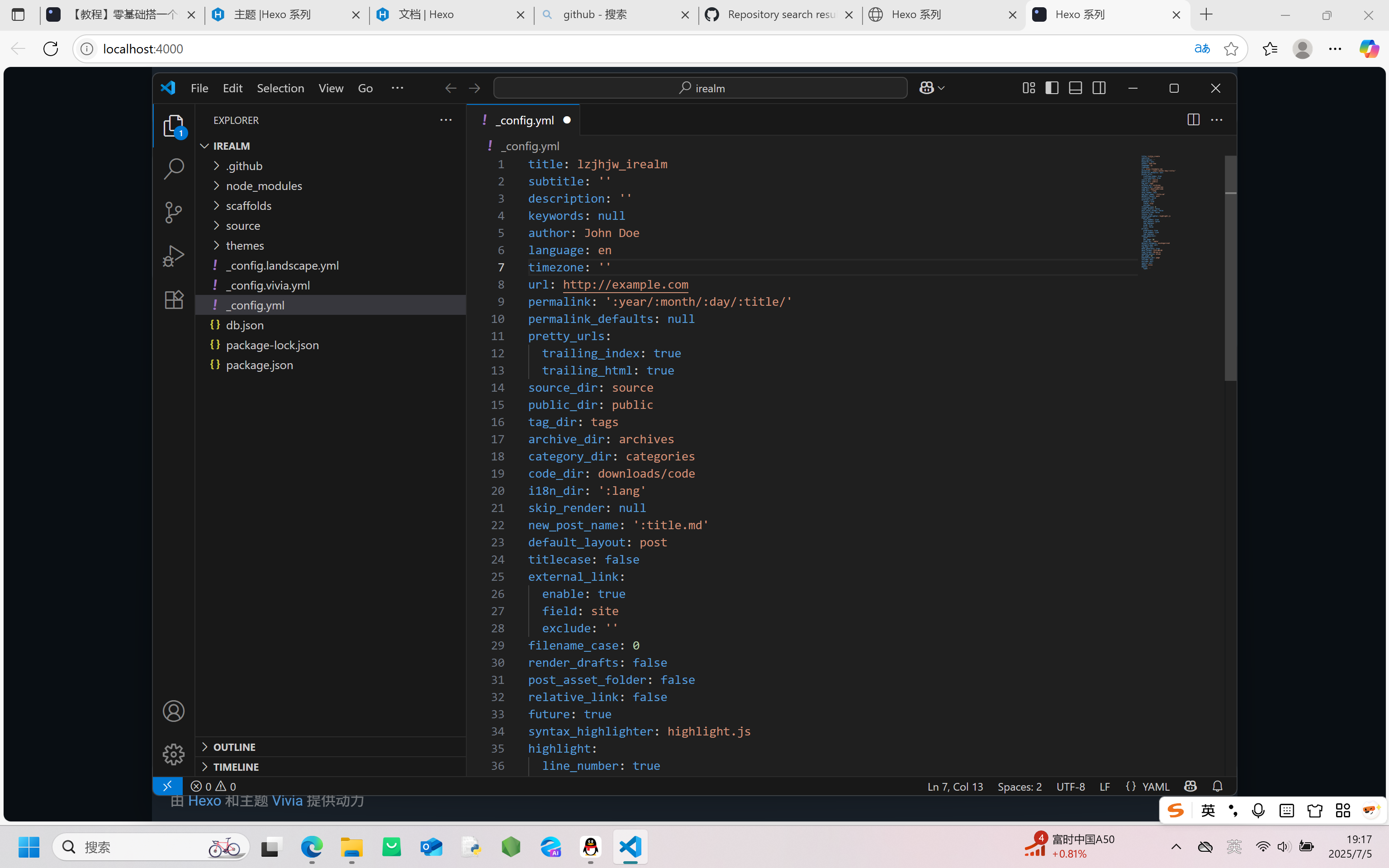Click the notifications bell in status bar
The image size is (1389, 868).
pos(1217,786)
